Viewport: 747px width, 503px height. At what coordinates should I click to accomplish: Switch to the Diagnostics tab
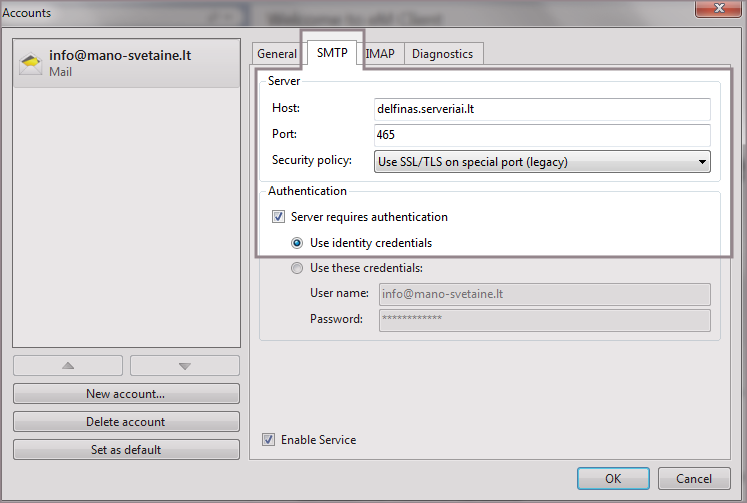pos(442,54)
